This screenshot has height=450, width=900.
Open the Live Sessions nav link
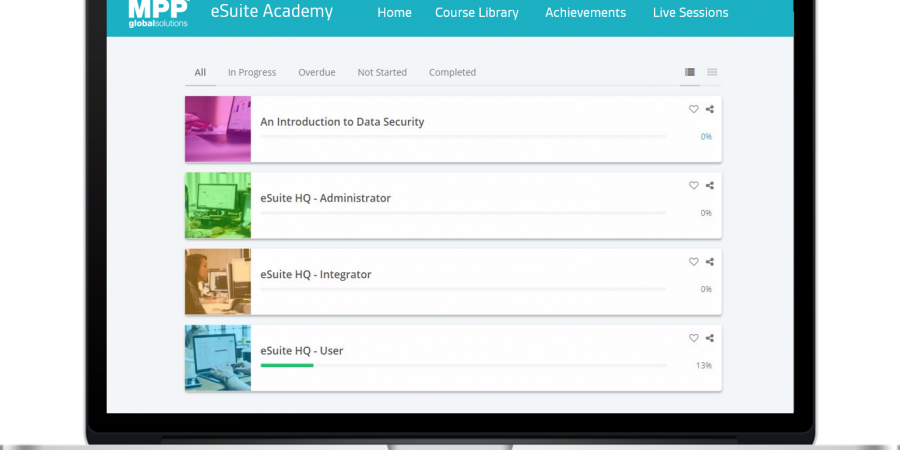pos(690,13)
